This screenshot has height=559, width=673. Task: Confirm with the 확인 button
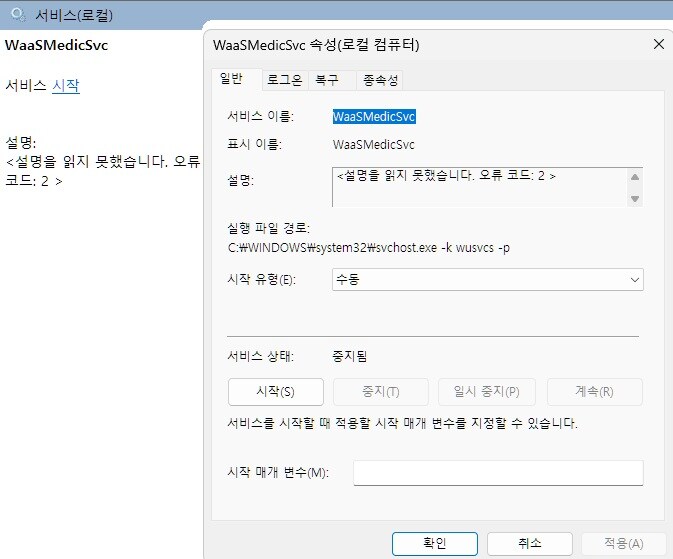[434, 543]
